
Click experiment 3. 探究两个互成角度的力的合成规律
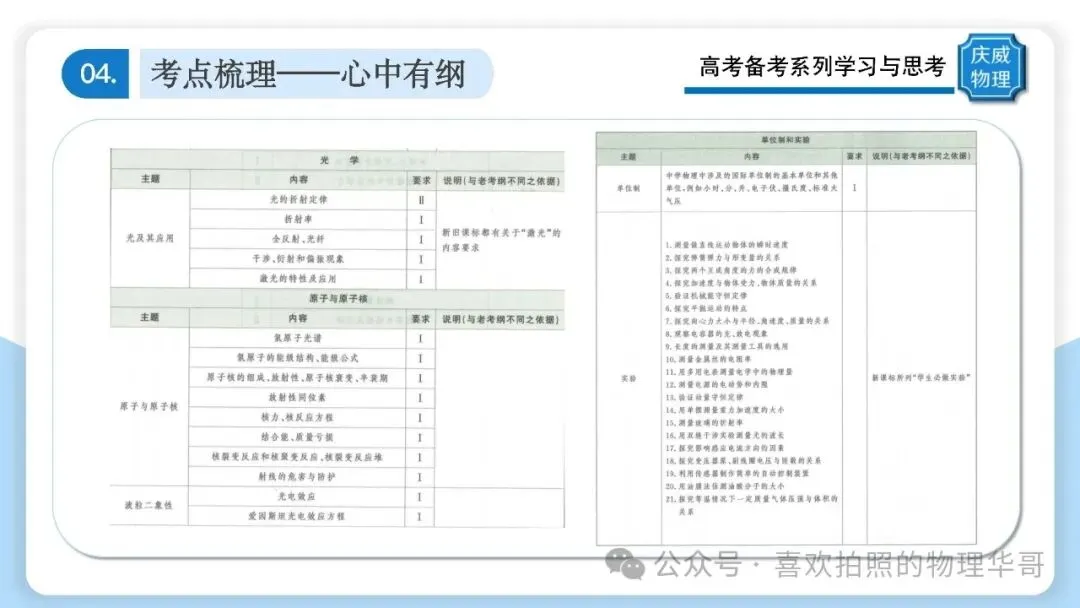(731, 270)
